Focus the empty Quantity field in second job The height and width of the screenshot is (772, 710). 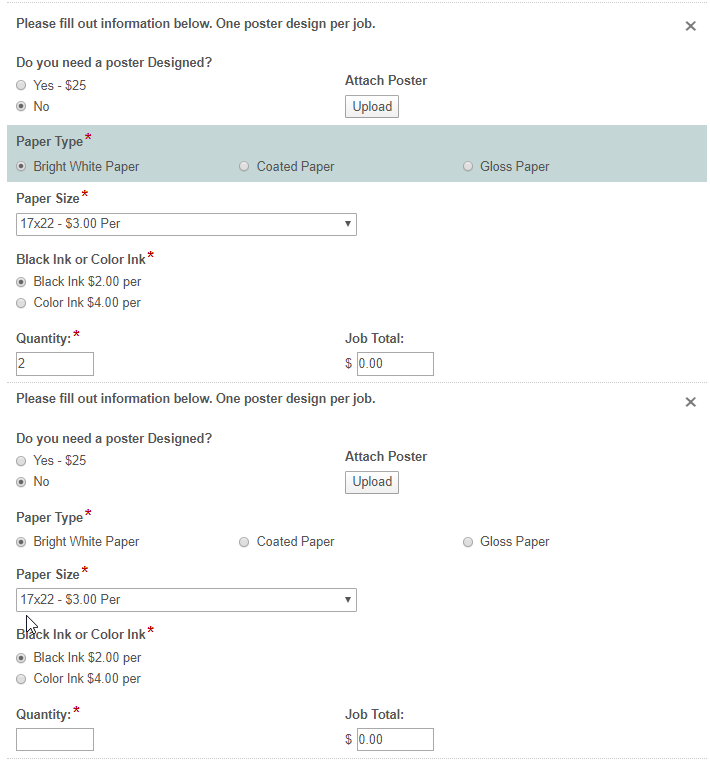[55, 740]
